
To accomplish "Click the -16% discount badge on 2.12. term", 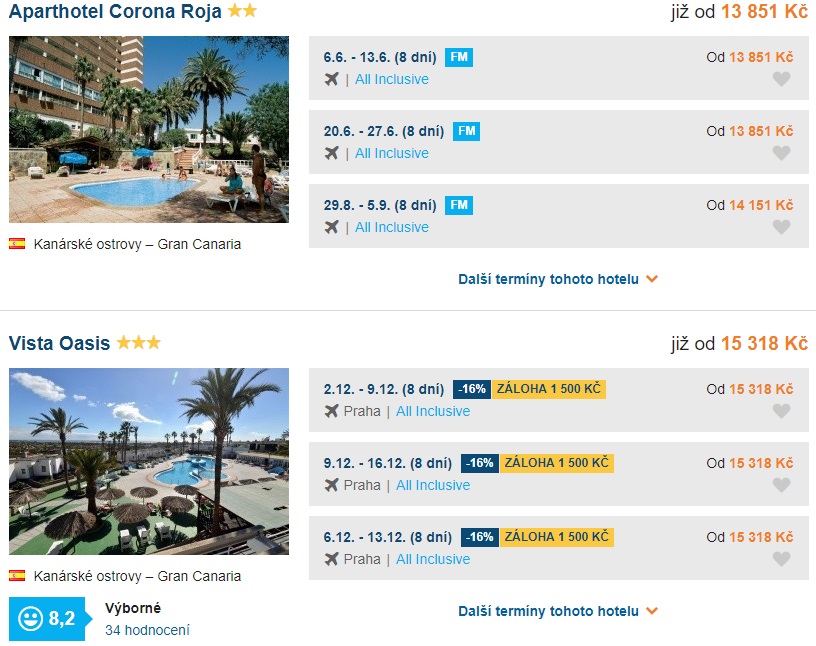I will point(471,389).
